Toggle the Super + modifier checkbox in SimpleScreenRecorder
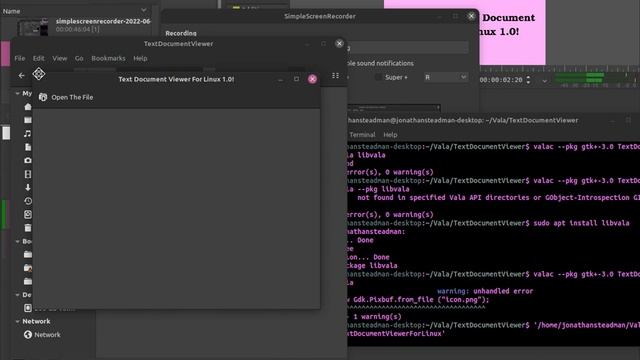The width and height of the screenshot is (640, 360). click(378, 77)
